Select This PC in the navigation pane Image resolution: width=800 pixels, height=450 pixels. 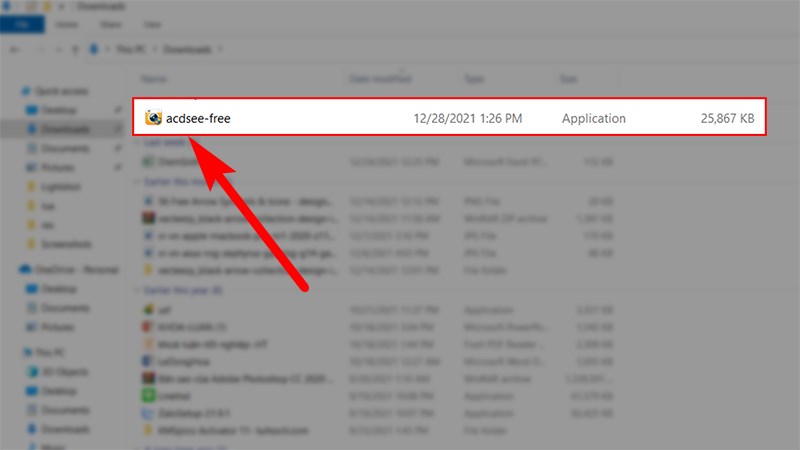[50, 352]
